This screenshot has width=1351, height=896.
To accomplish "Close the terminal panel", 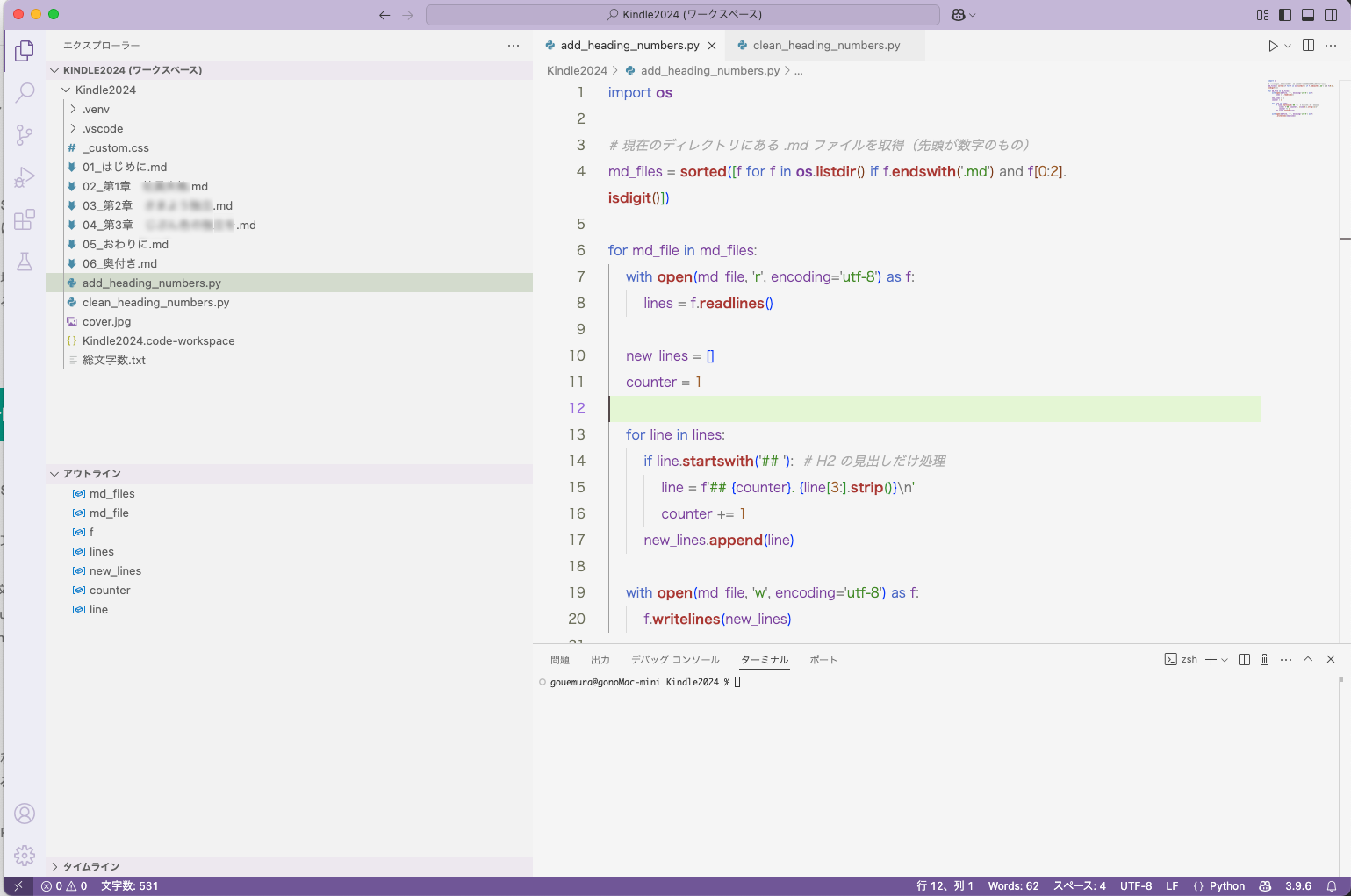I will pyautogui.click(x=1331, y=659).
